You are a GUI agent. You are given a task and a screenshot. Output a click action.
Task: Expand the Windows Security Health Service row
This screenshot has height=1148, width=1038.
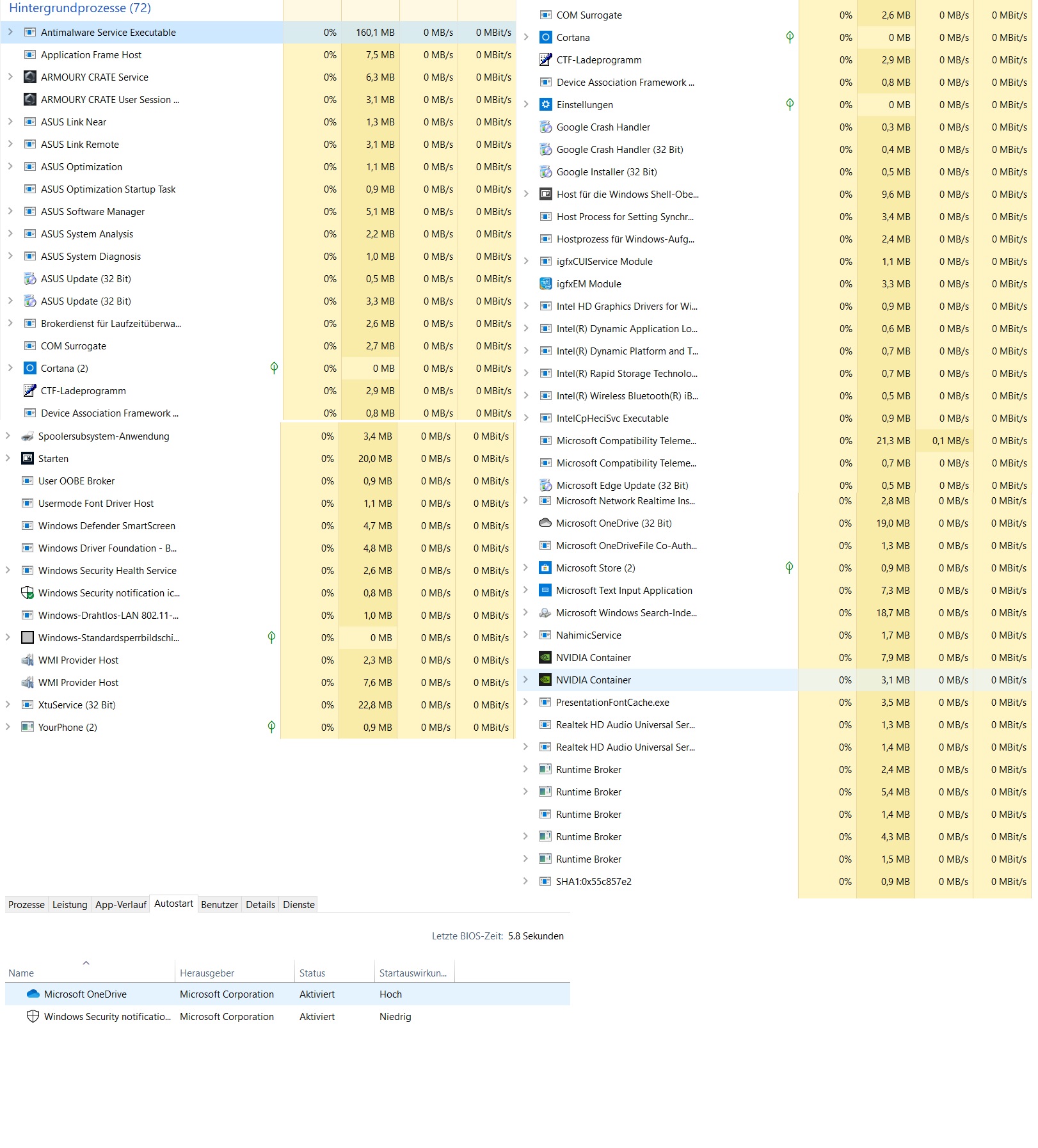[x=8, y=570]
